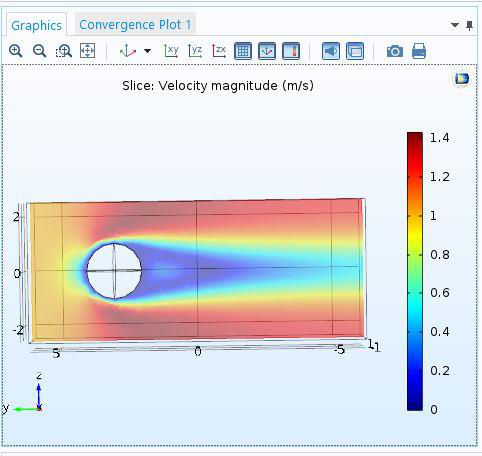Click the Zoom Out magnifier icon

coord(39,51)
